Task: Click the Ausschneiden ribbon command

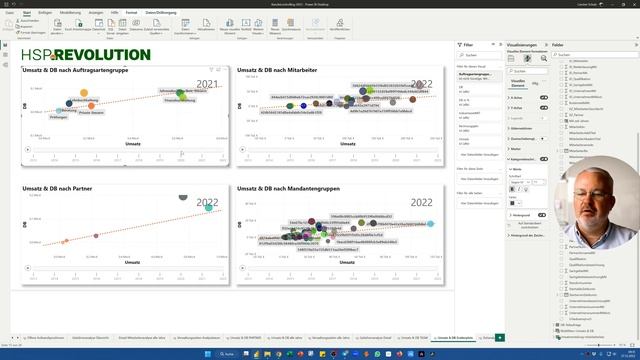Action: [28, 21]
